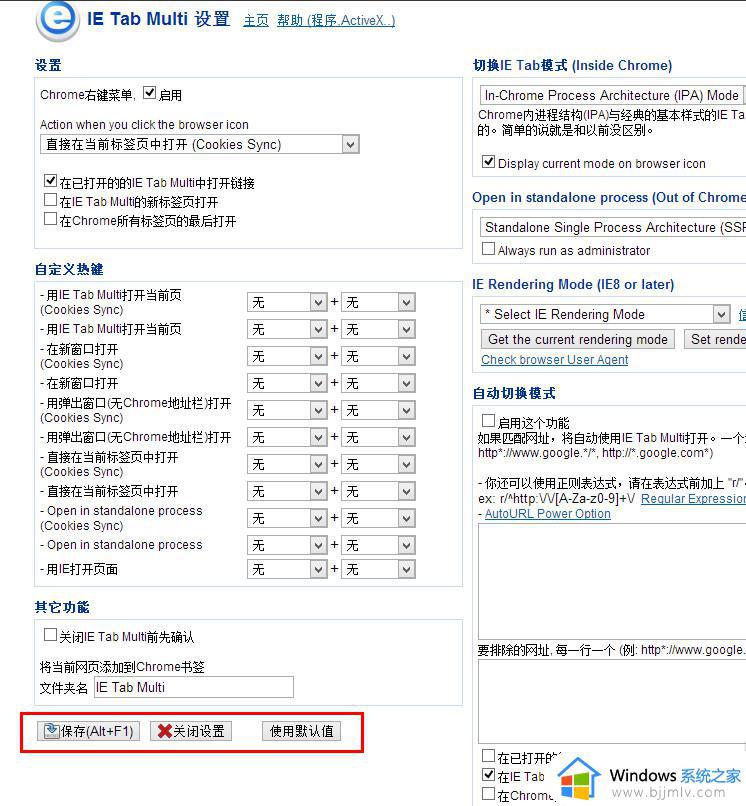Check Always run as administrator
Viewport: 746px width, 806px height.
488,249
